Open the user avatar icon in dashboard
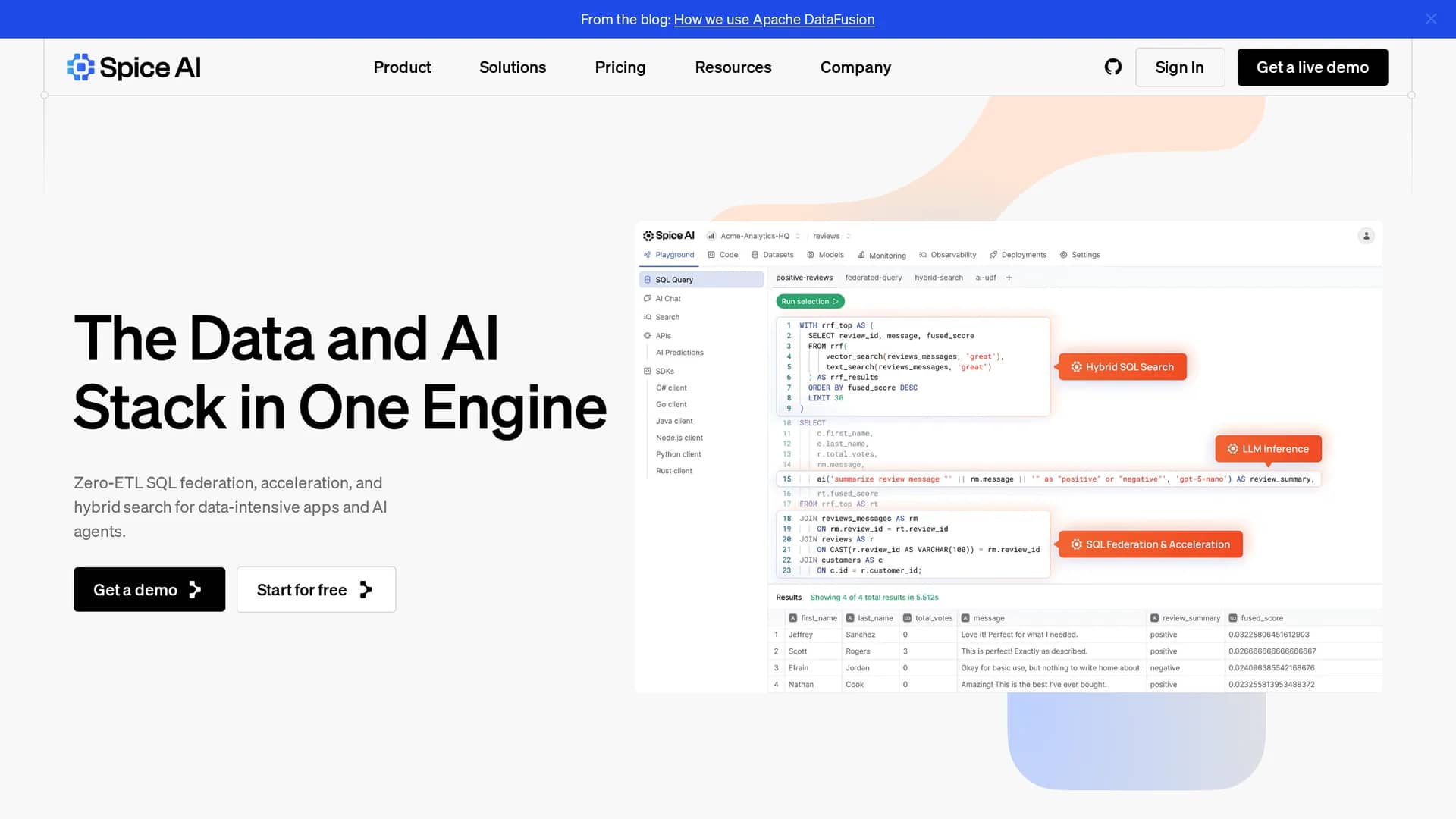This screenshot has width=1456, height=819. point(1366,236)
